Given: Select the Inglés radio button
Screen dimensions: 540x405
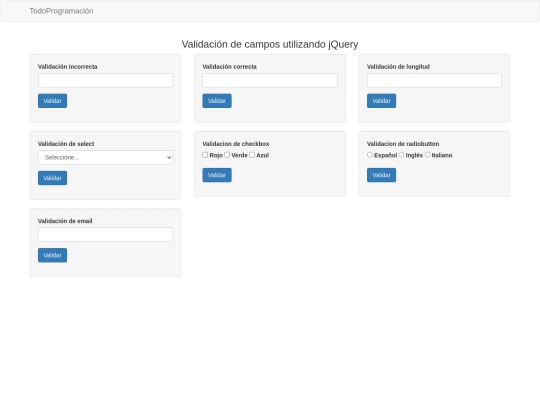Looking at the screenshot, I should [x=402, y=155].
